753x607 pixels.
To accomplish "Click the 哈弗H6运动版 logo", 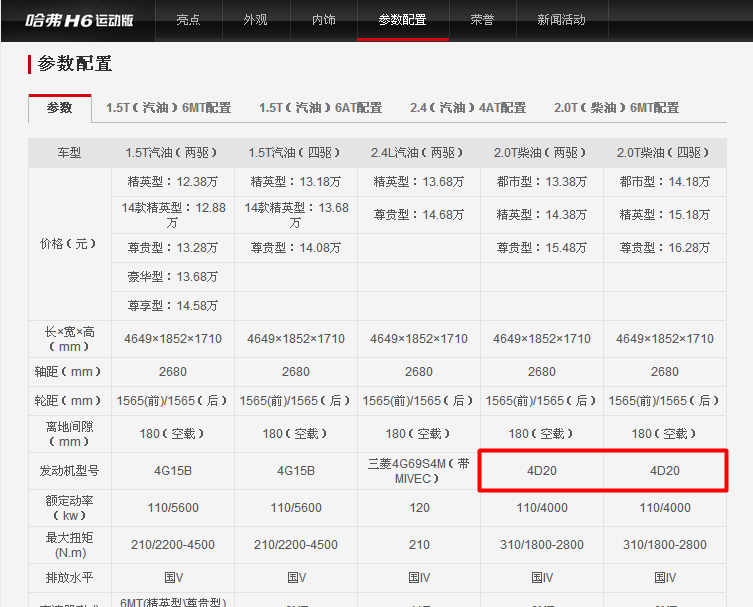I will point(79,20).
